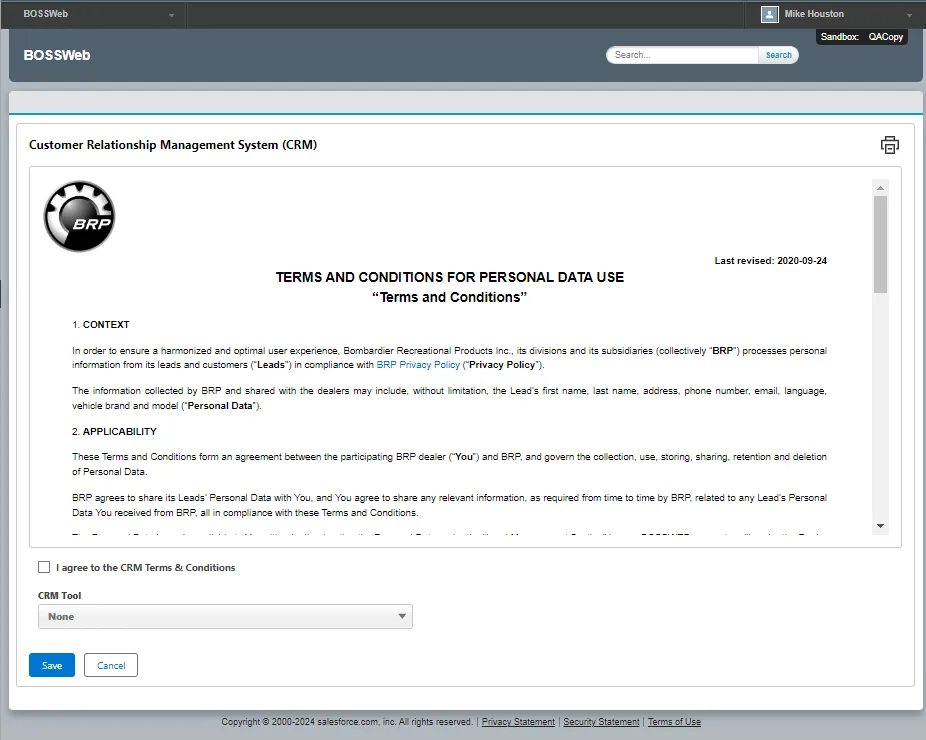Click the '1. CONTEXT' heading
926x740 pixels.
pos(100,325)
